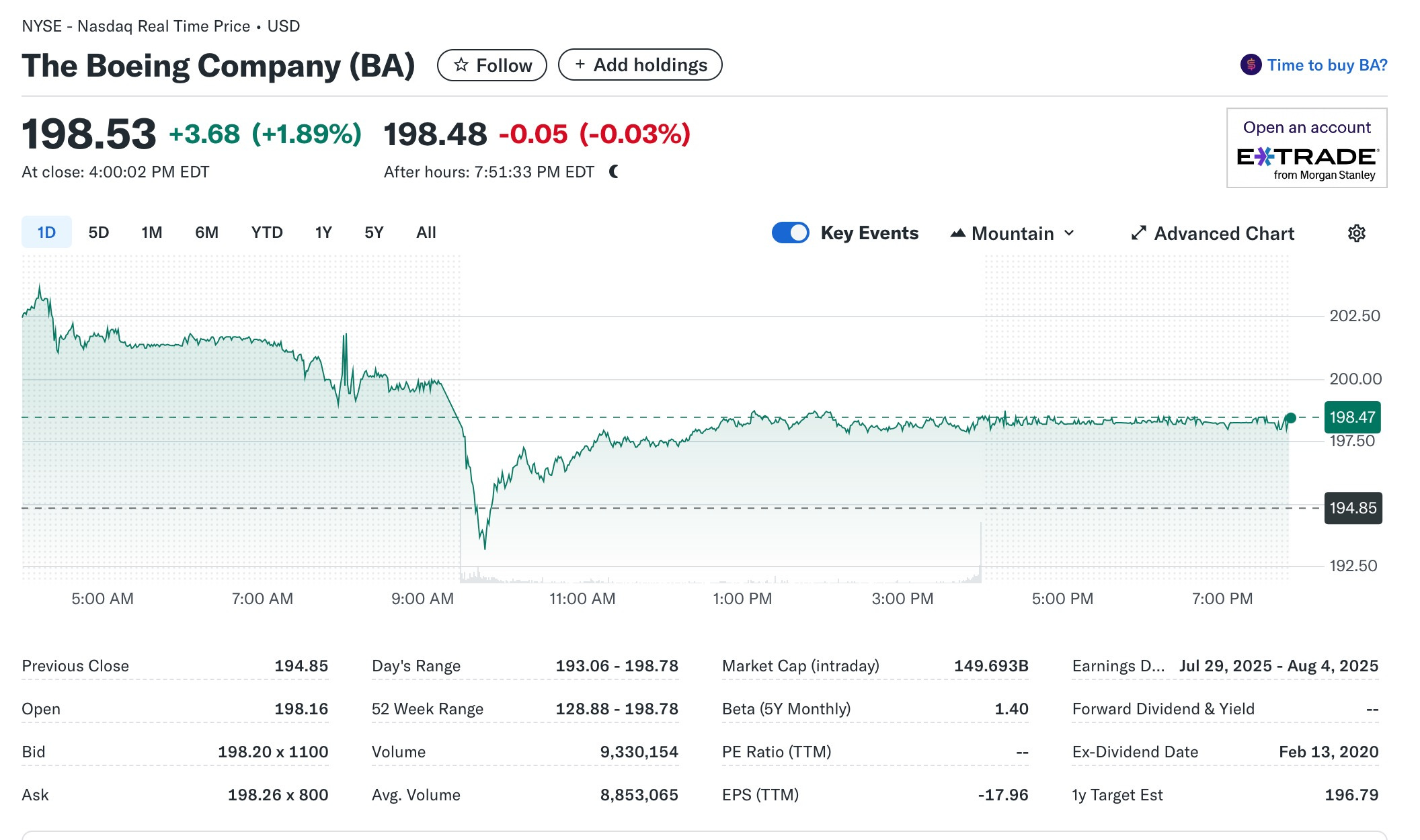Viewport: 1420px width, 840px height.
Task: Click the 202.50 price axis label
Action: [1354, 316]
